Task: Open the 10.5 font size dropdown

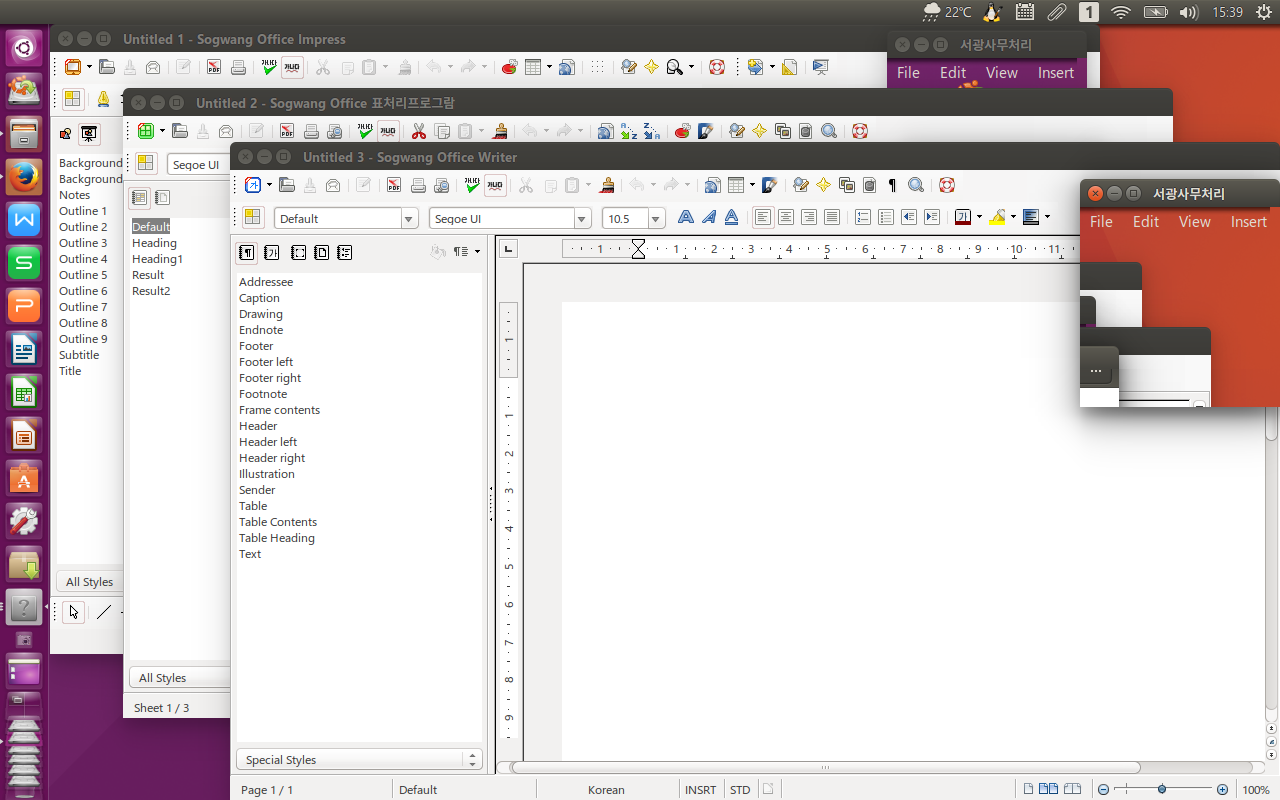Action: 656,219
